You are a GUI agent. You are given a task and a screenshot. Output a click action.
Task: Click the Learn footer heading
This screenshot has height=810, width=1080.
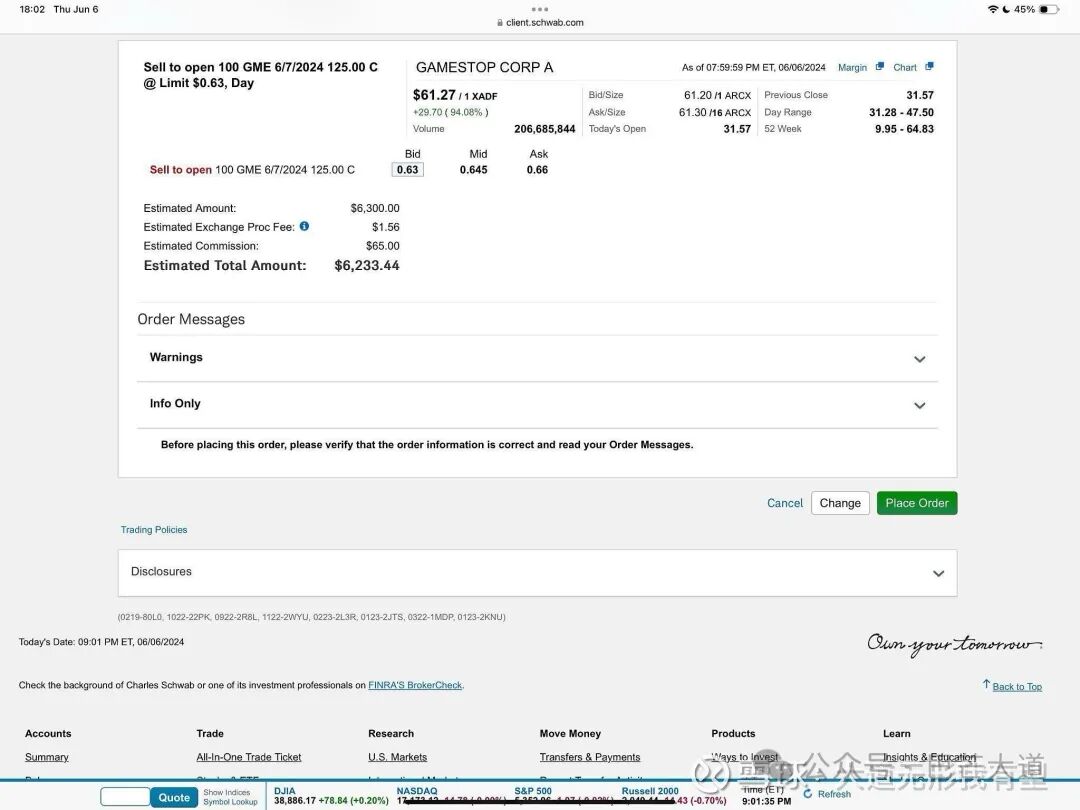(897, 734)
